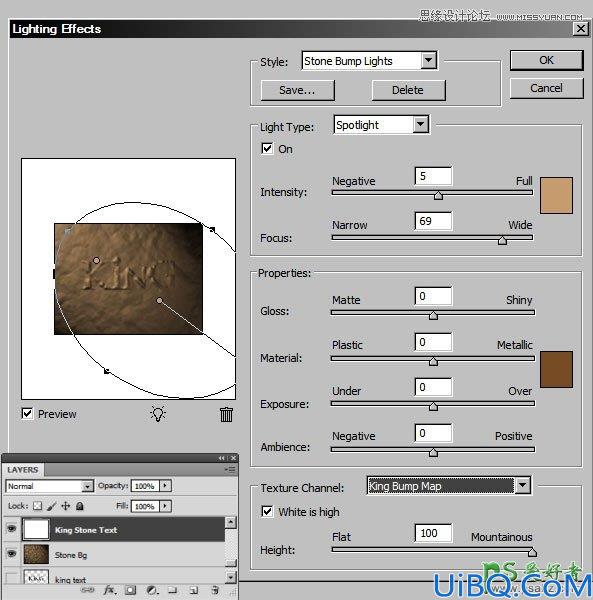Click the Intensity slider handle
The image size is (593, 600).
tap(438, 196)
